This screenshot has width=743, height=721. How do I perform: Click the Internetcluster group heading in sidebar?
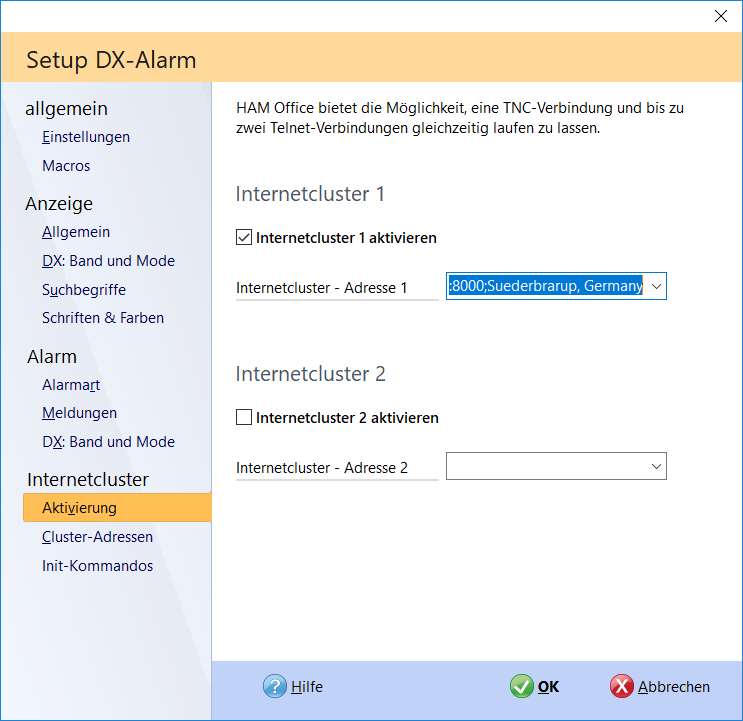tap(88, 479)
